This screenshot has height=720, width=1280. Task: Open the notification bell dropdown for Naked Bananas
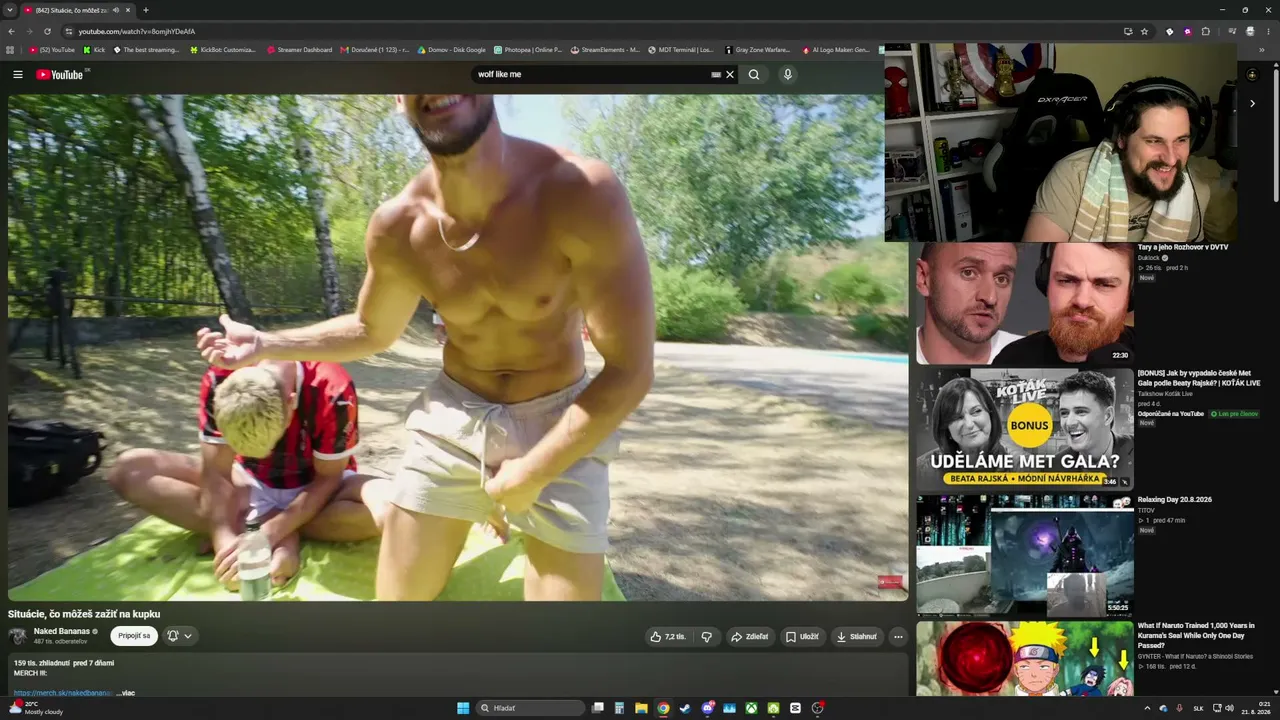[179, 636]
